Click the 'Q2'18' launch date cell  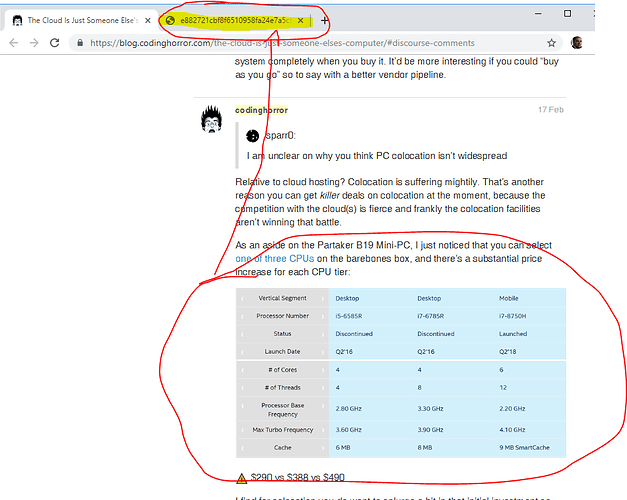pyautogui.click(x=507, y=352)
